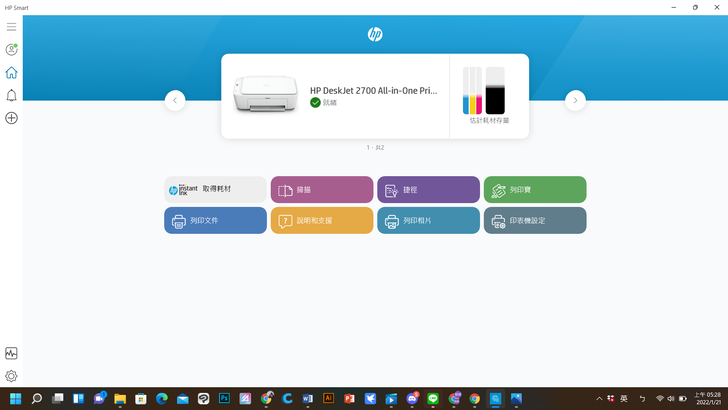Open the 列印文件 print documents tile
Viewport: 728px width, 410px height.
coord(215,221)
